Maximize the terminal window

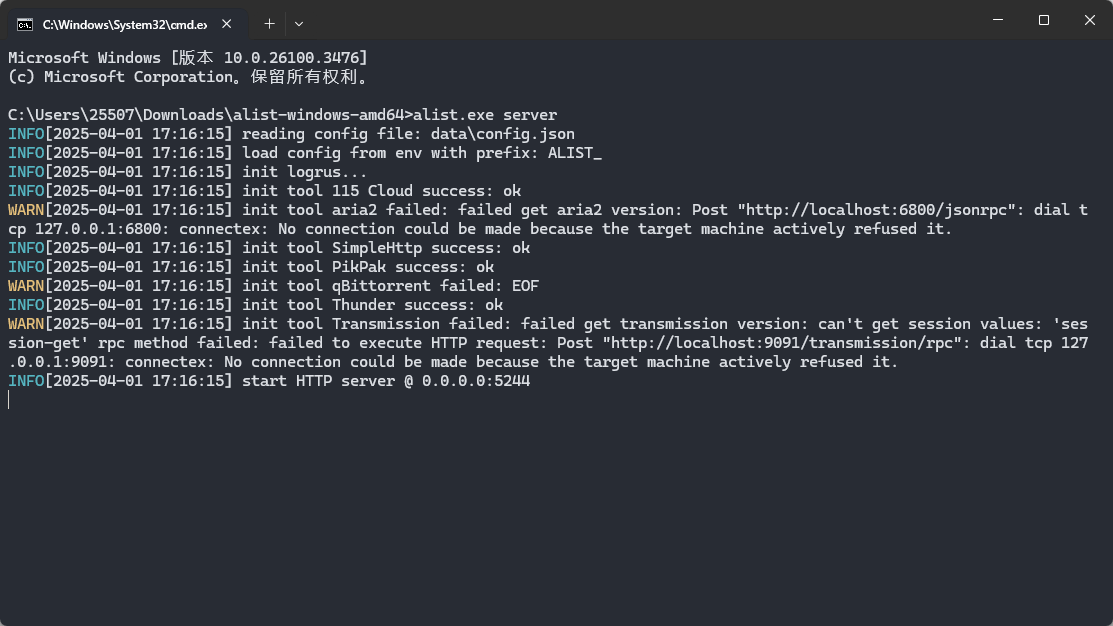(1043, 20)
